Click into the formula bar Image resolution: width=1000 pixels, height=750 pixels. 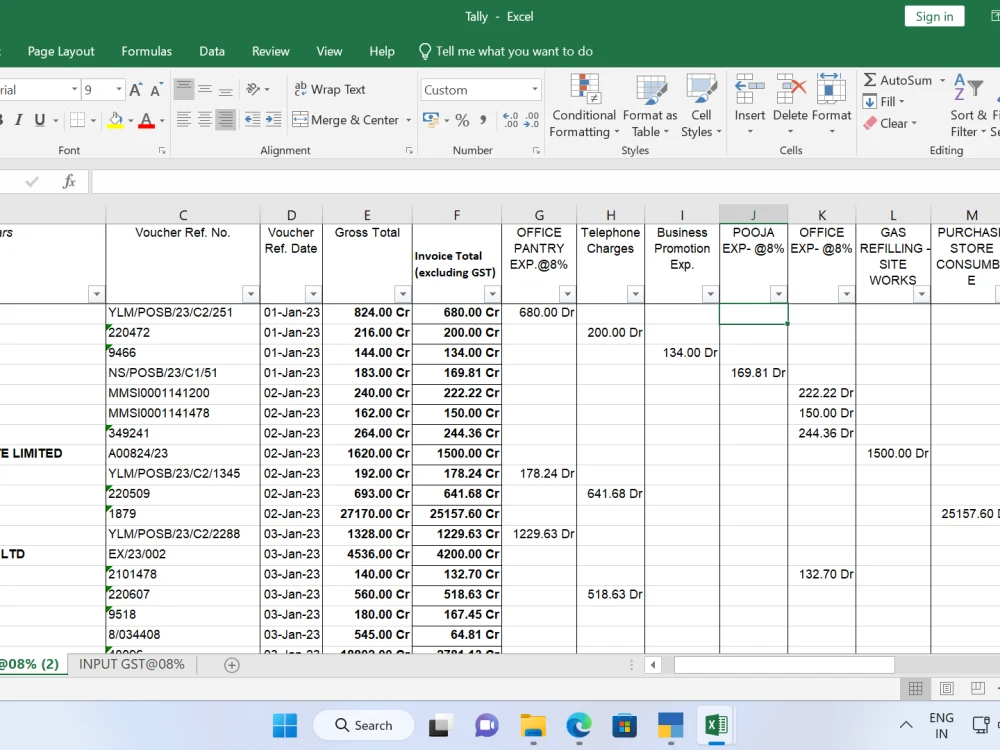tap(545, 182)
